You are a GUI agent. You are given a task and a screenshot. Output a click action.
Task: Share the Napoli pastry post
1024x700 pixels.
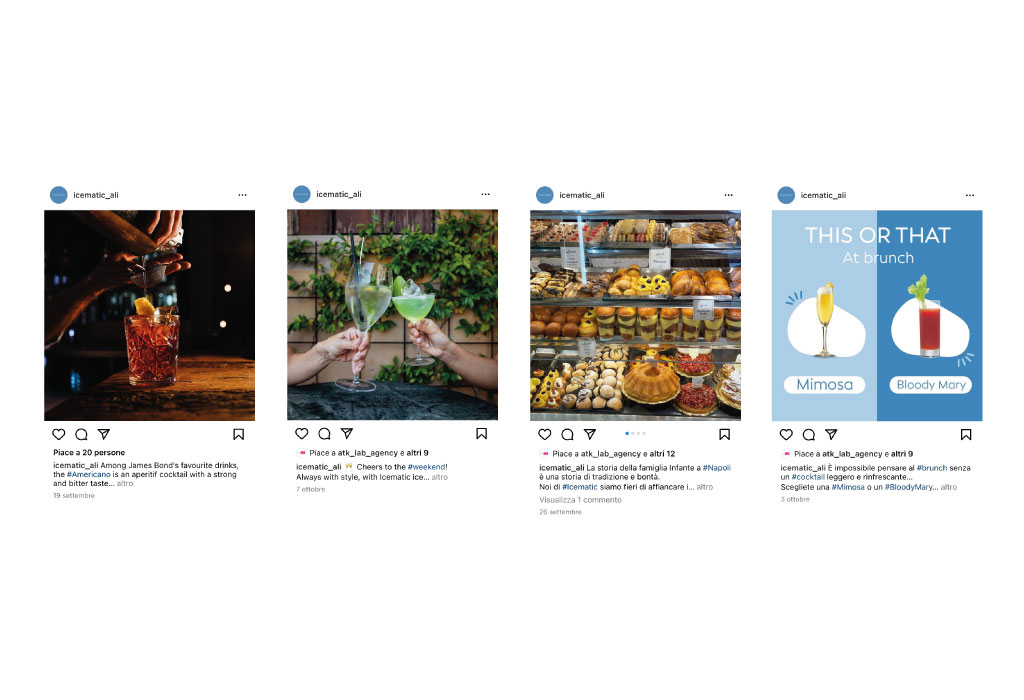click(590, 434)
